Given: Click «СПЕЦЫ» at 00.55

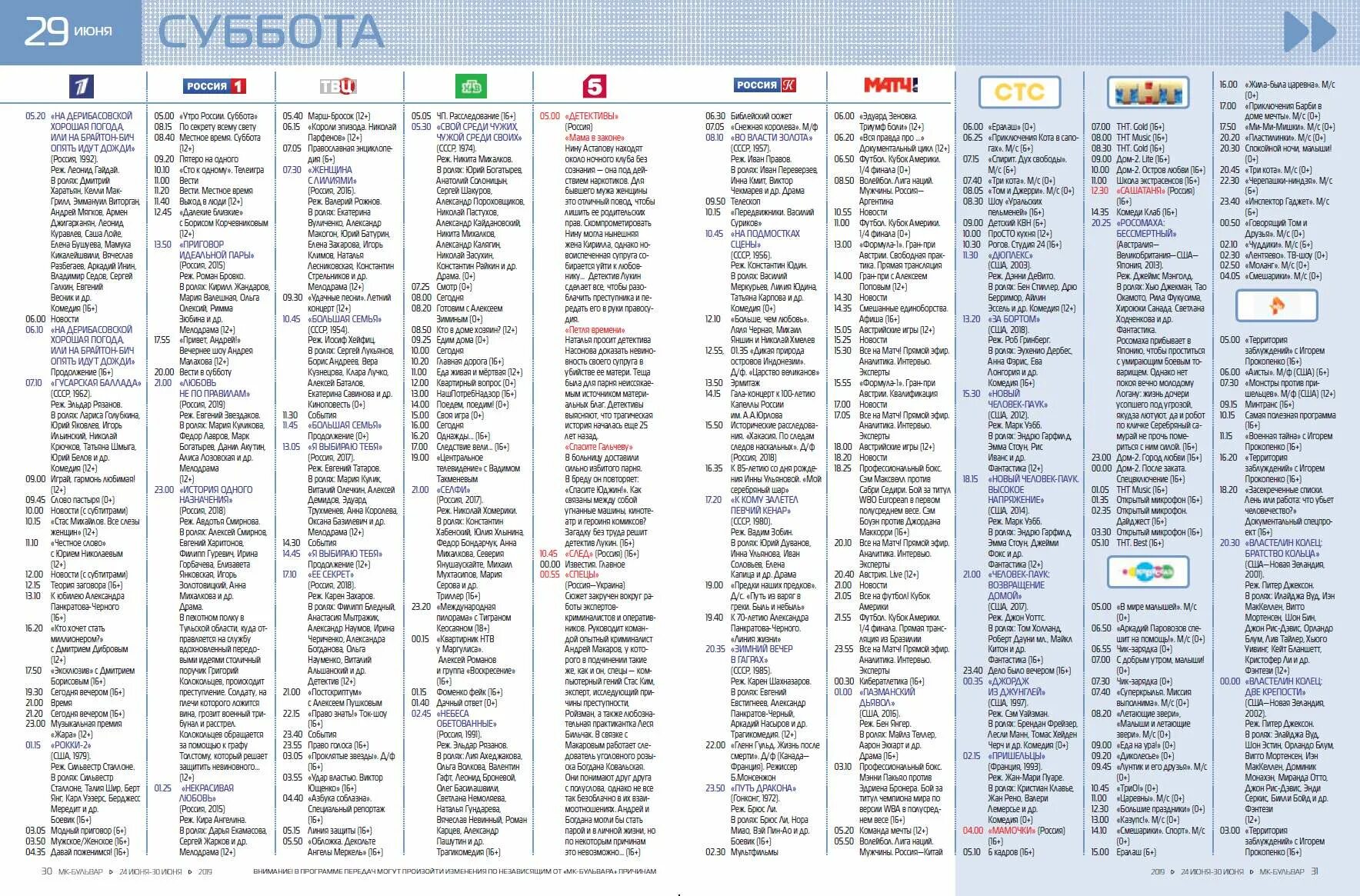Looking at the screenshot, I should [x=582, y=575].
